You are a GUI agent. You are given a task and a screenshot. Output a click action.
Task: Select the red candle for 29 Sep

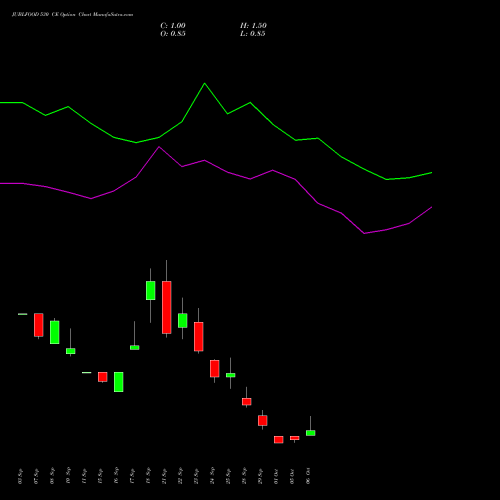tap(263, 421)
